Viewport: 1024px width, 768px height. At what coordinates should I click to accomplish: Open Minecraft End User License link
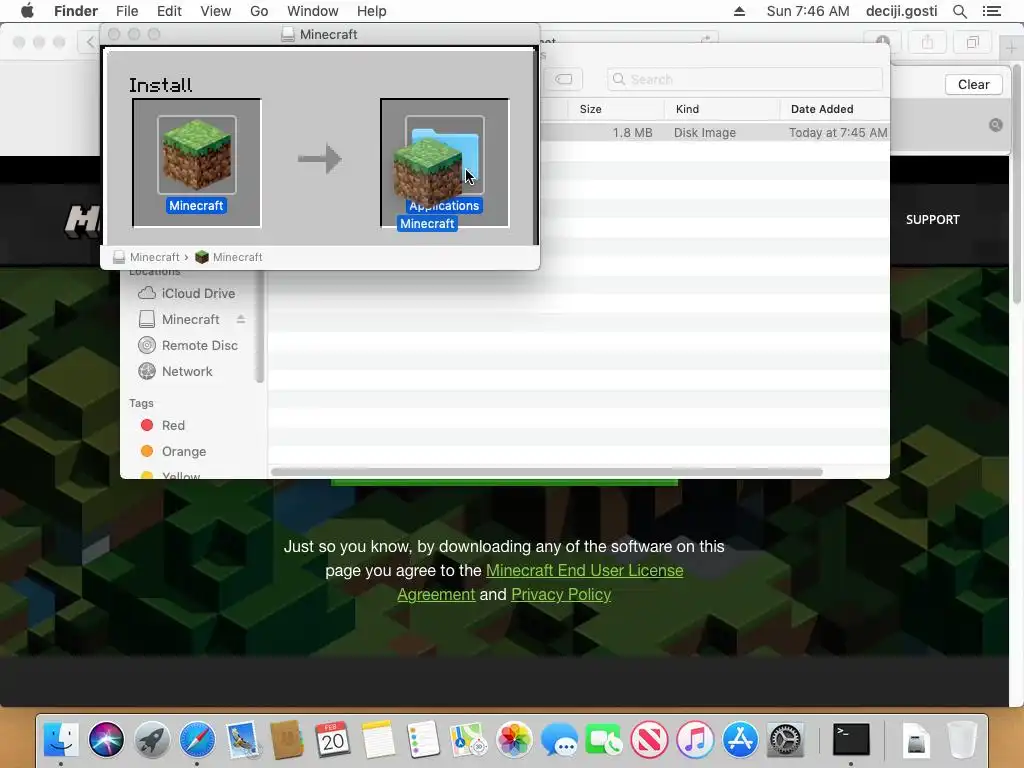[x=584, y=570]
